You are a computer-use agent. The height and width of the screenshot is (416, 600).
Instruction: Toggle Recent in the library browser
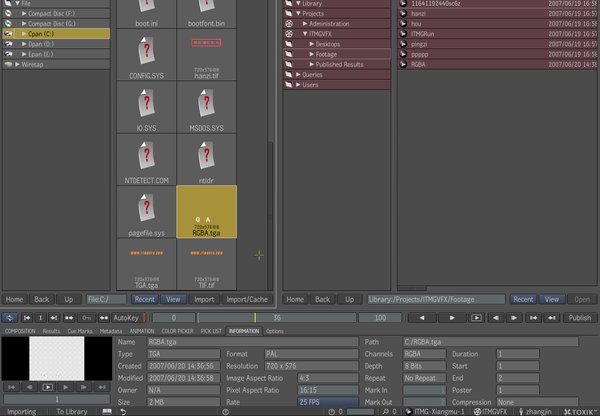522,299
